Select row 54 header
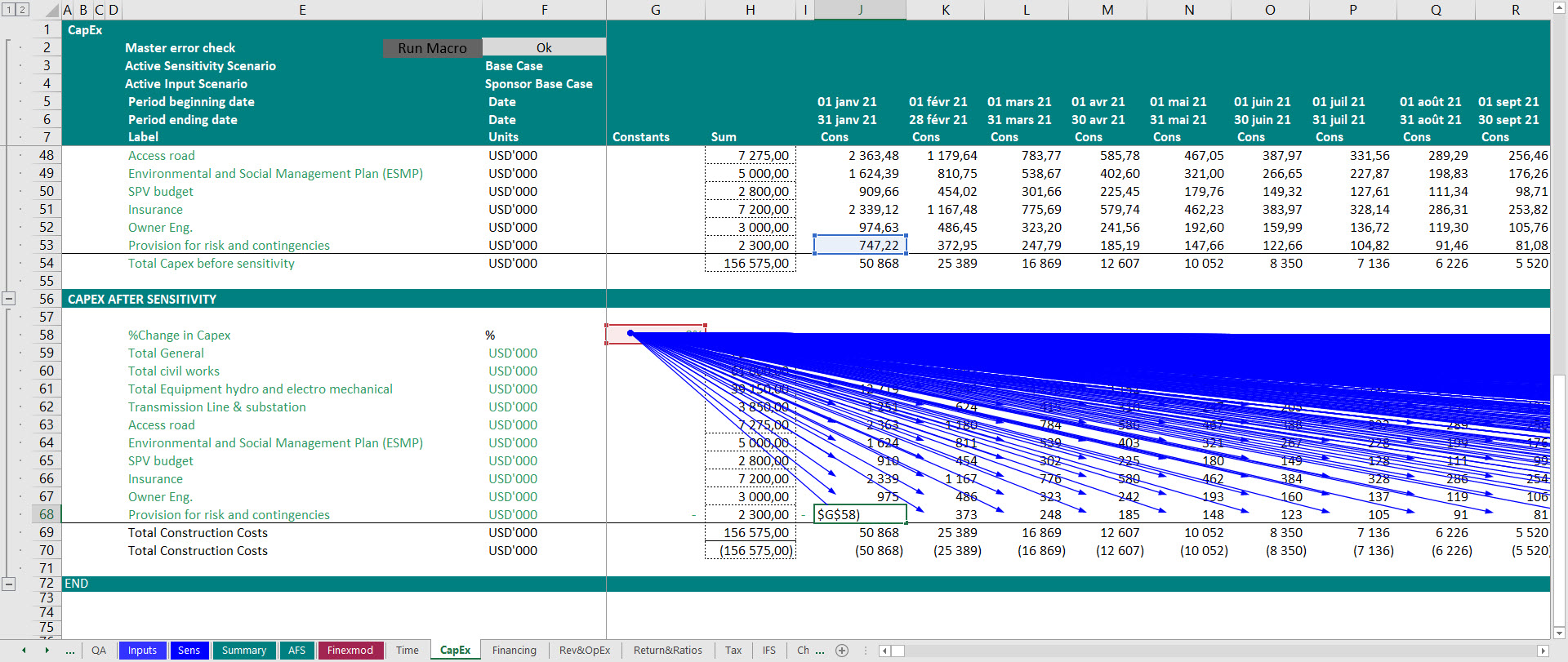The height and width of the screenshot is (662, 1568). coord(47,263)
